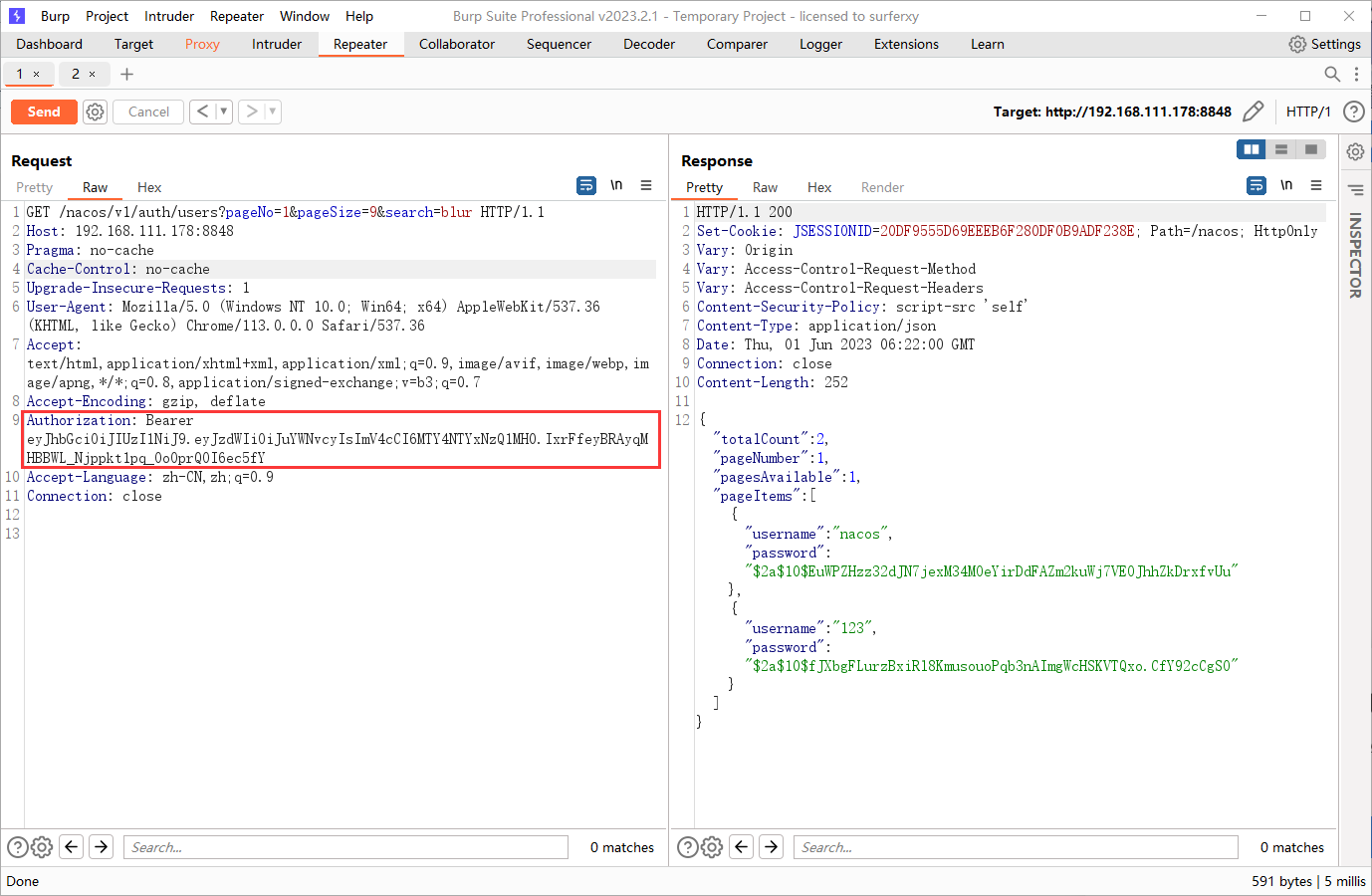The height and width of the screenshot is (896, 1372).
Task: Switch to the Comparer tab
Action: click(x=737, y=44)
